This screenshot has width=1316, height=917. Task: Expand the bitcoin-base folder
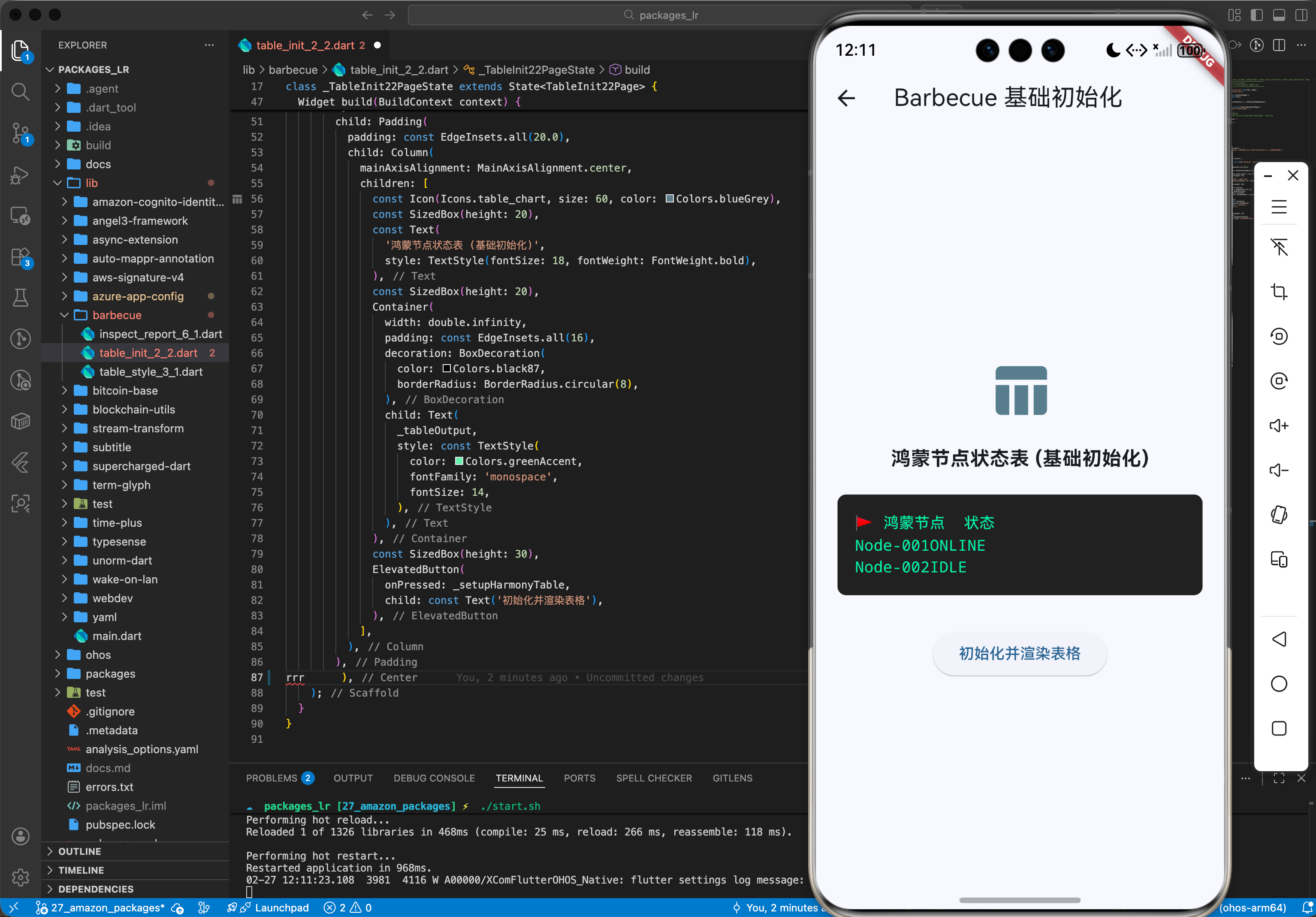pyautogui.click(x=135, y=390)
